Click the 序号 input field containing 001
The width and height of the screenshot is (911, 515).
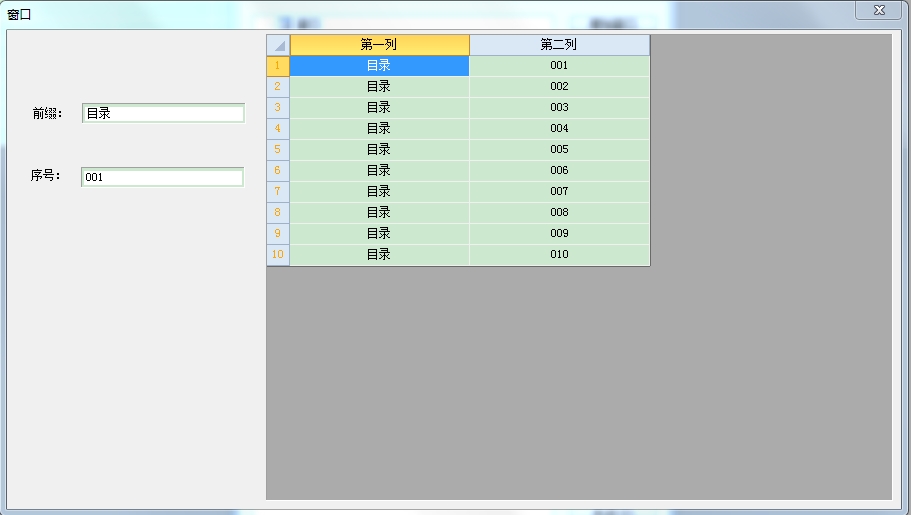163,177
